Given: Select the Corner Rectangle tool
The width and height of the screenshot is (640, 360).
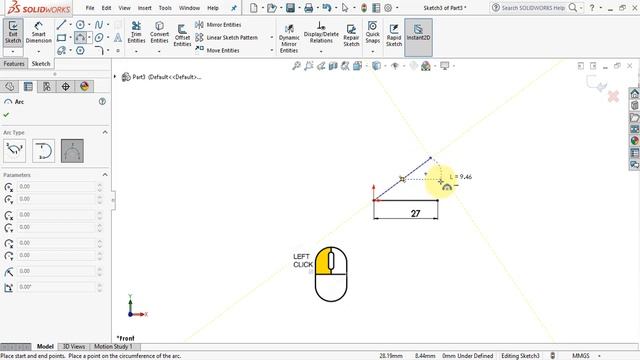Looking at the screenshot, I should pos(61,38).
